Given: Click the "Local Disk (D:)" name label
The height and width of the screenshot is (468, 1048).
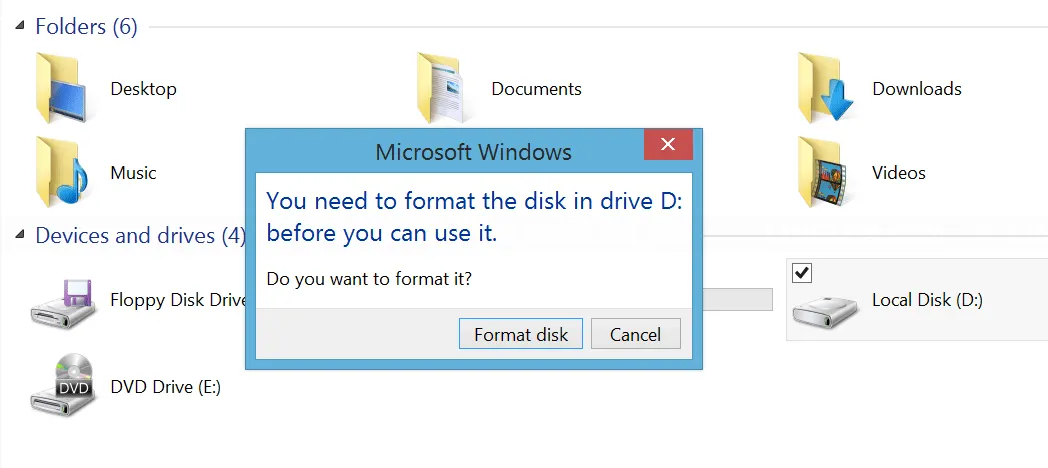Looking at the screenshot, I should click(x=927, y=300).
